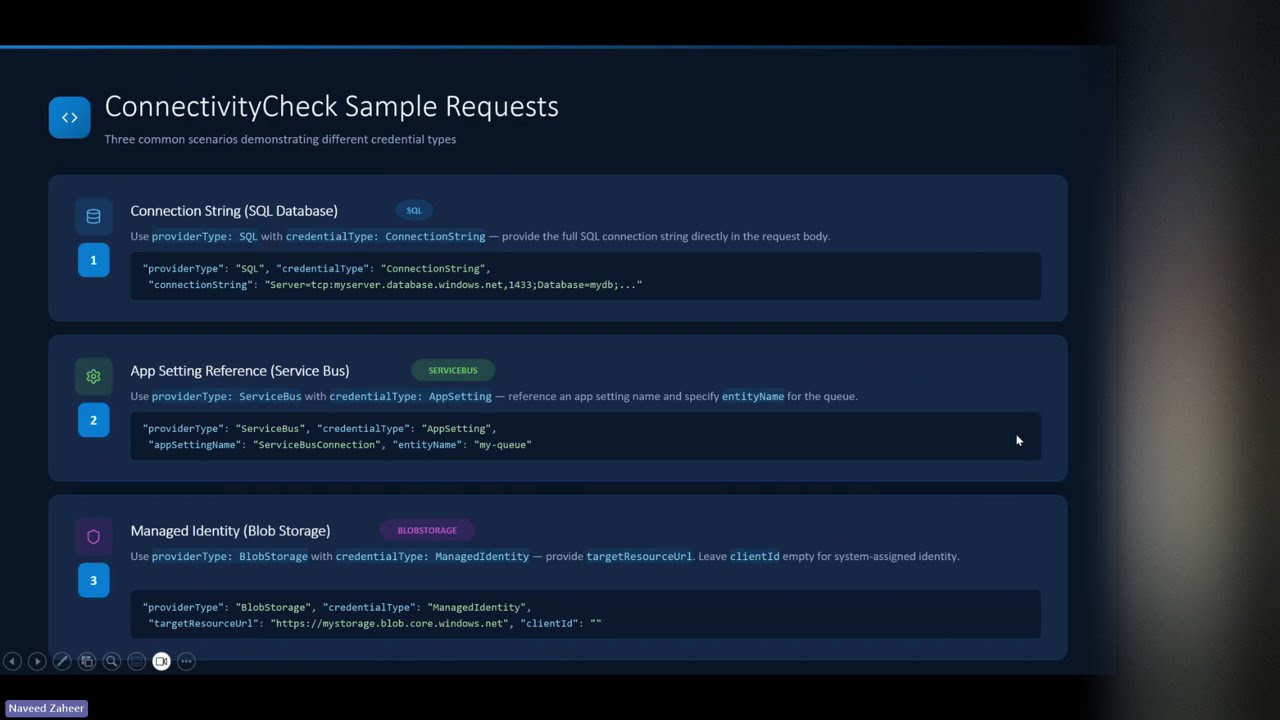1280x720 pixels.
Task: Click the ConnectivityCheck Sample Requests title
Action: [x=331, y=106]
